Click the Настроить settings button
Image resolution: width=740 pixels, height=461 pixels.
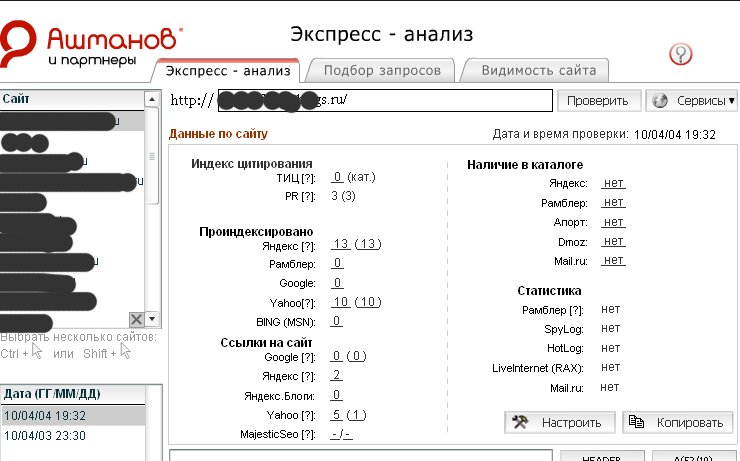[x=560, y=422]
